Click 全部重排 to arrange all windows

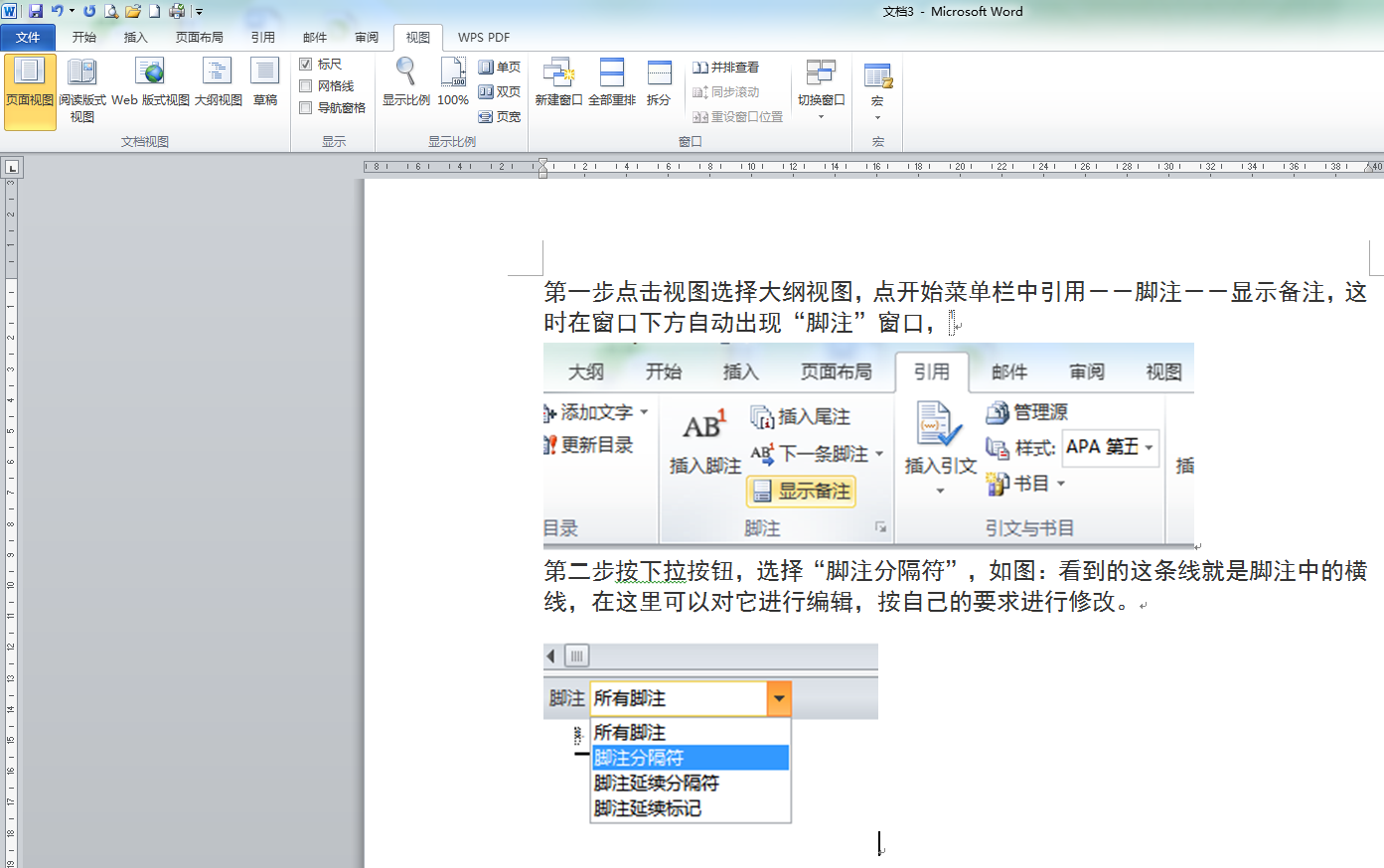point(612,82)
